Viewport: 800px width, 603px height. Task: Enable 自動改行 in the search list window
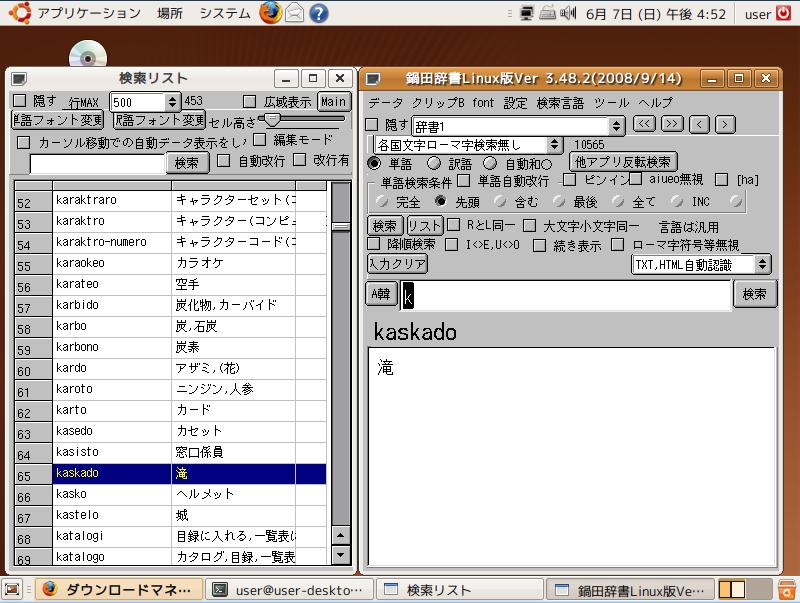pyautogui.click(x=223, y=161)
